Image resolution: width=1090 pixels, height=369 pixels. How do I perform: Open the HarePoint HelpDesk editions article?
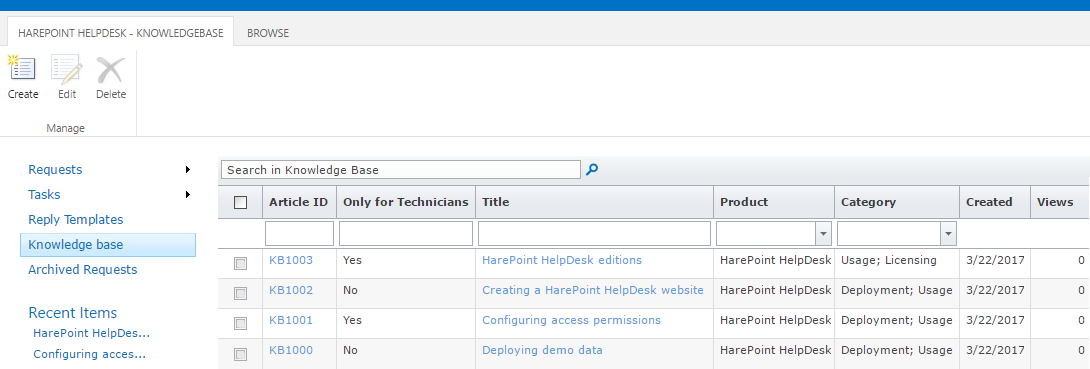[562, 260]
